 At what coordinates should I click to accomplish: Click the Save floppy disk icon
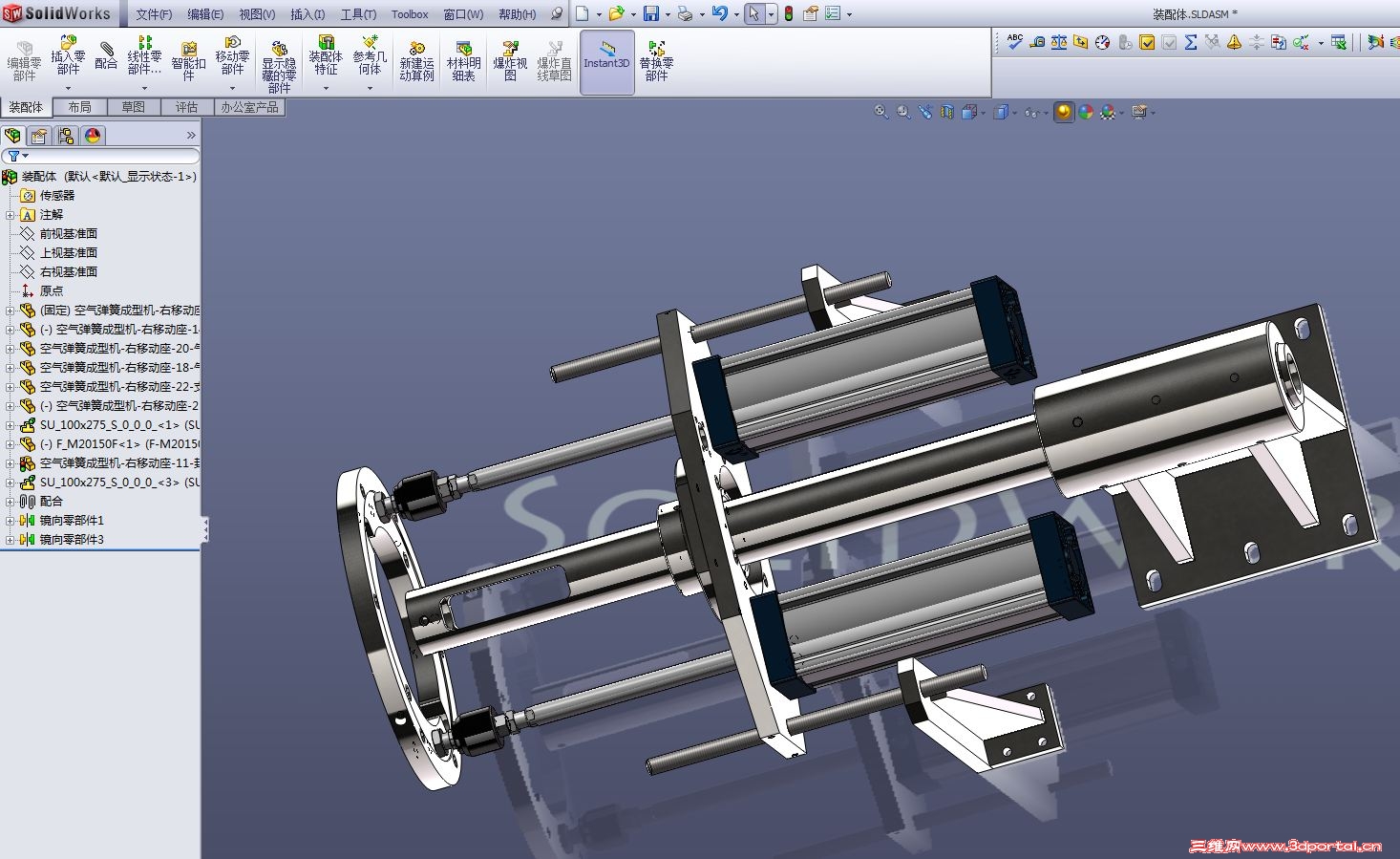650,13
